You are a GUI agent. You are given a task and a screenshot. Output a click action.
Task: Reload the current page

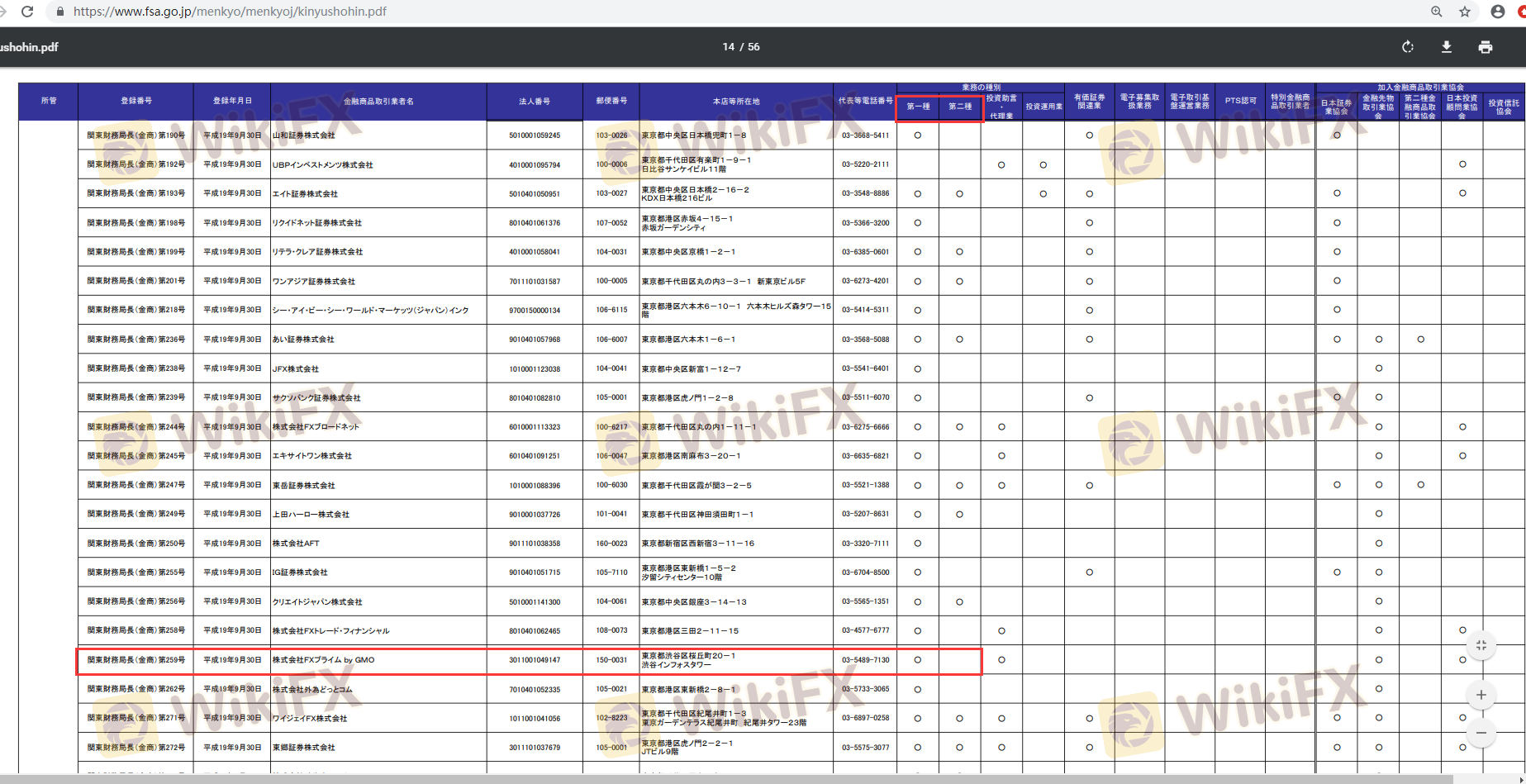pos(27,12)
